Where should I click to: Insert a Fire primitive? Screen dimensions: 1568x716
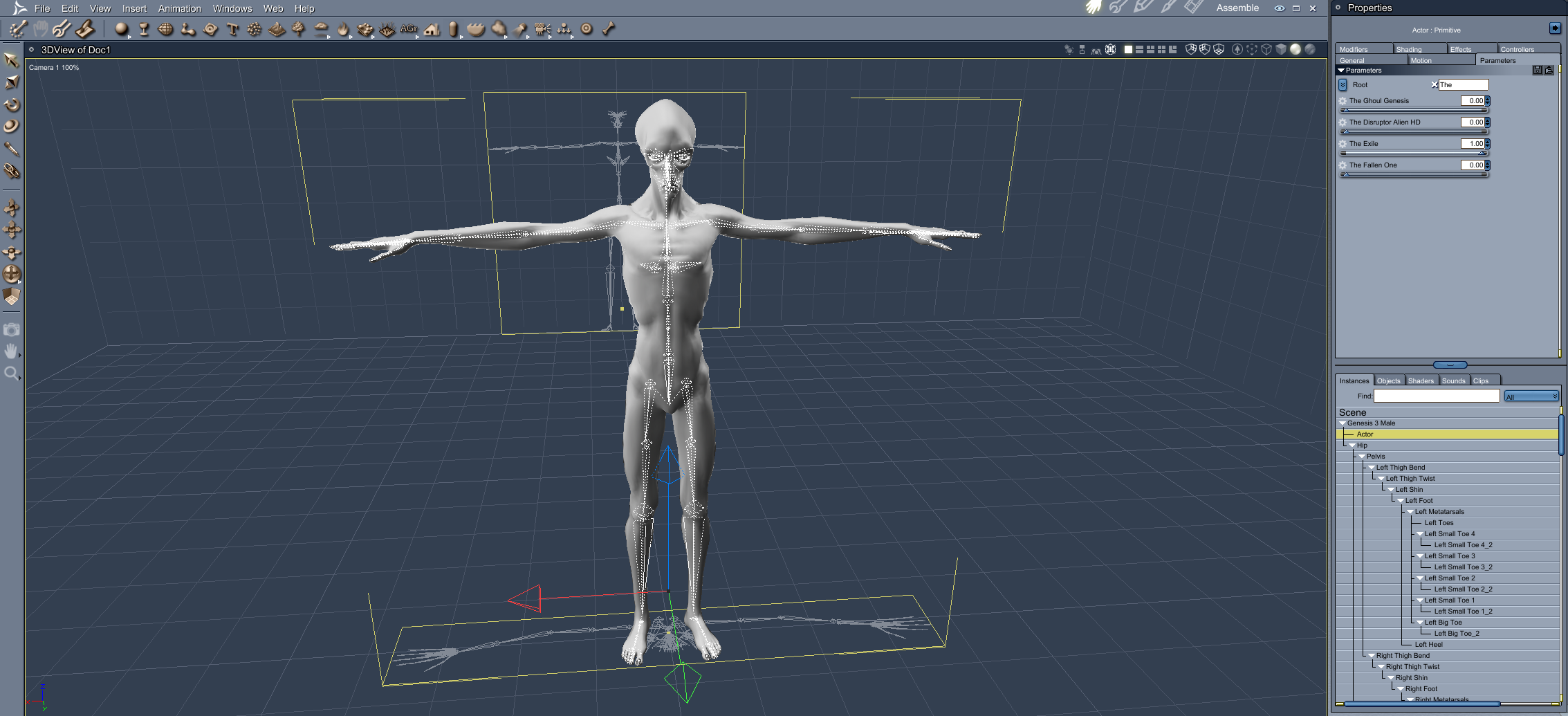343,29
